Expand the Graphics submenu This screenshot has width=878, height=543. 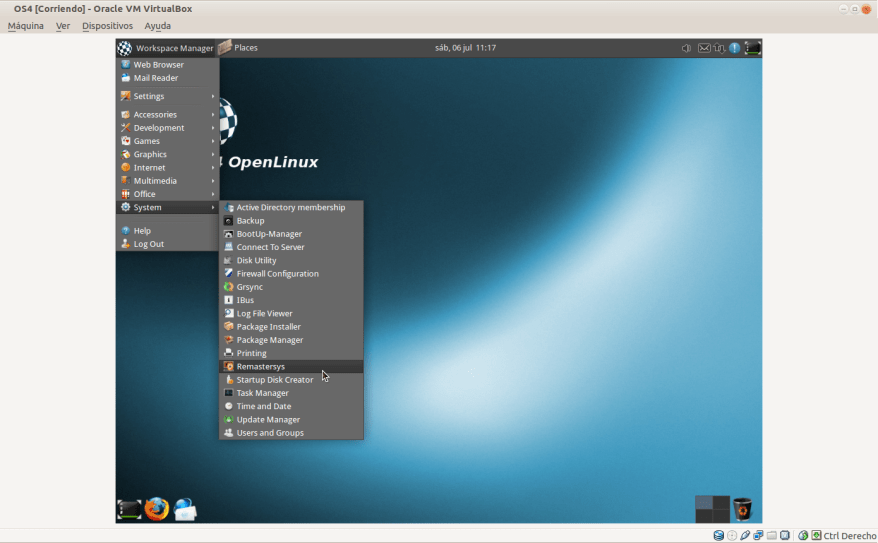coord(167,155)
